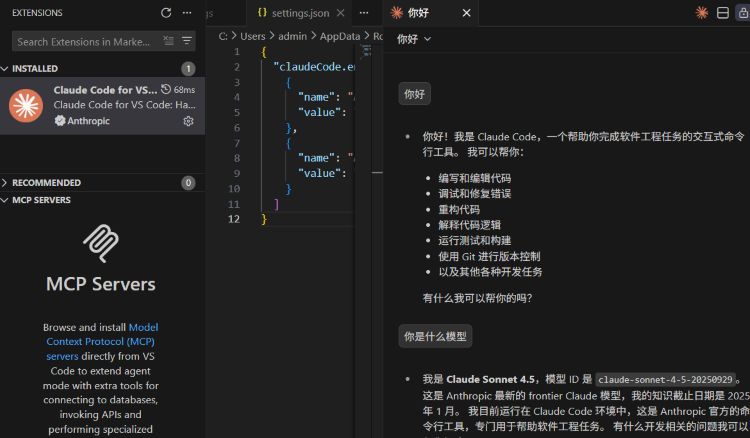Screen dimensions: 750x438
Task: Click 使用 Git 进行版本控制 bullet
Action: coord(489,256)
